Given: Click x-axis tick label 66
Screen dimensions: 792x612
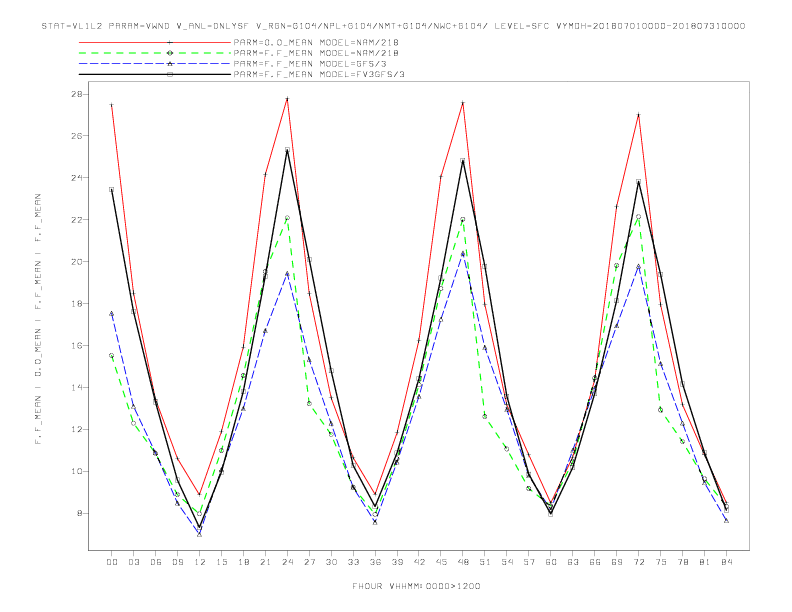Looking at the screenshot, I should click(x=595, y=562).
